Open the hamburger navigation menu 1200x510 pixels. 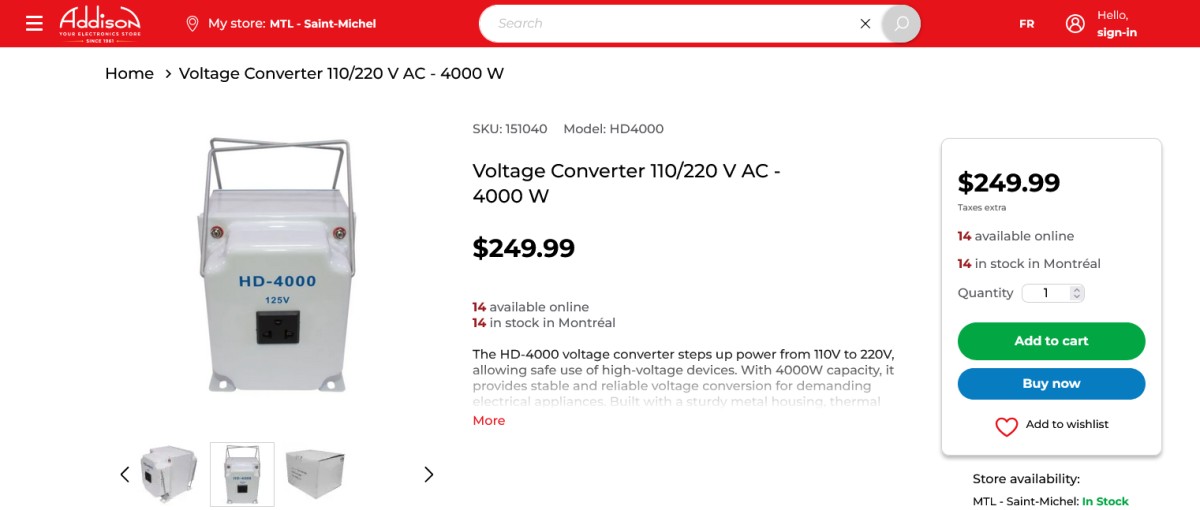(34, 23)
